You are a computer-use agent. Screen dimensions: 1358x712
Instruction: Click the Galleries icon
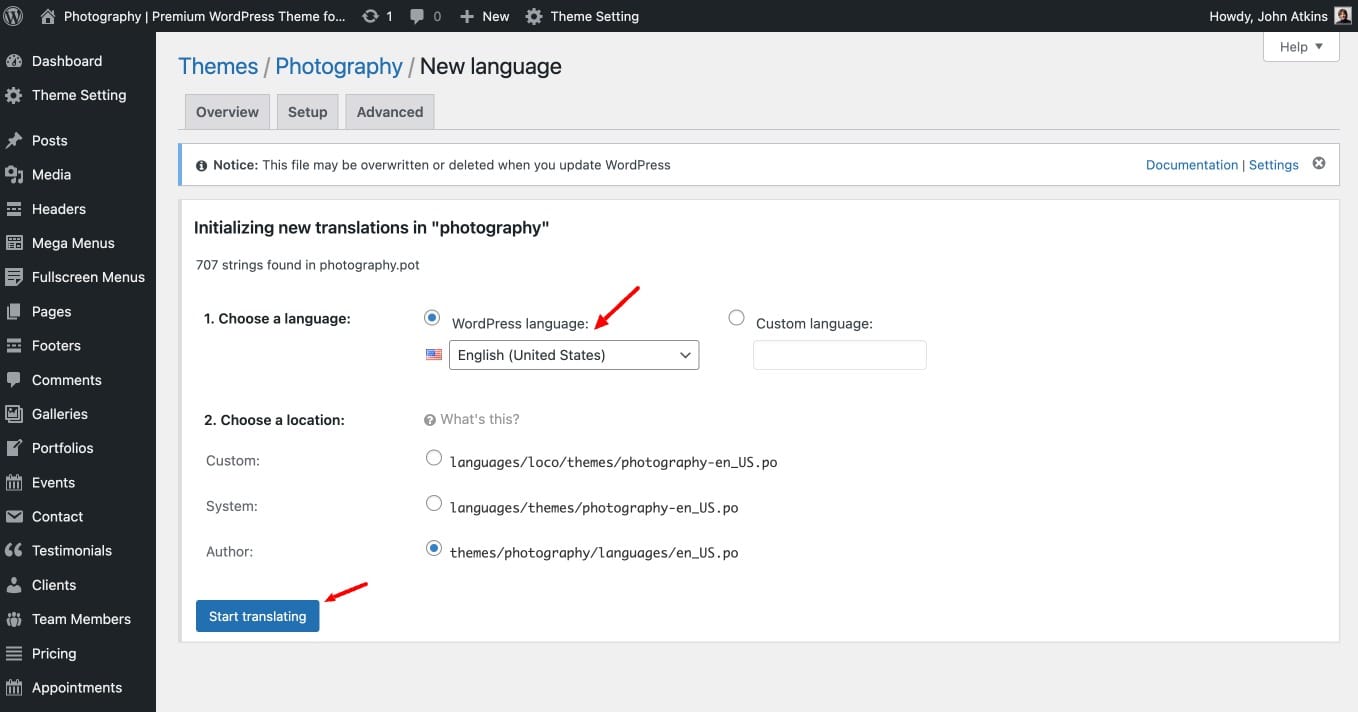[14, 414]
